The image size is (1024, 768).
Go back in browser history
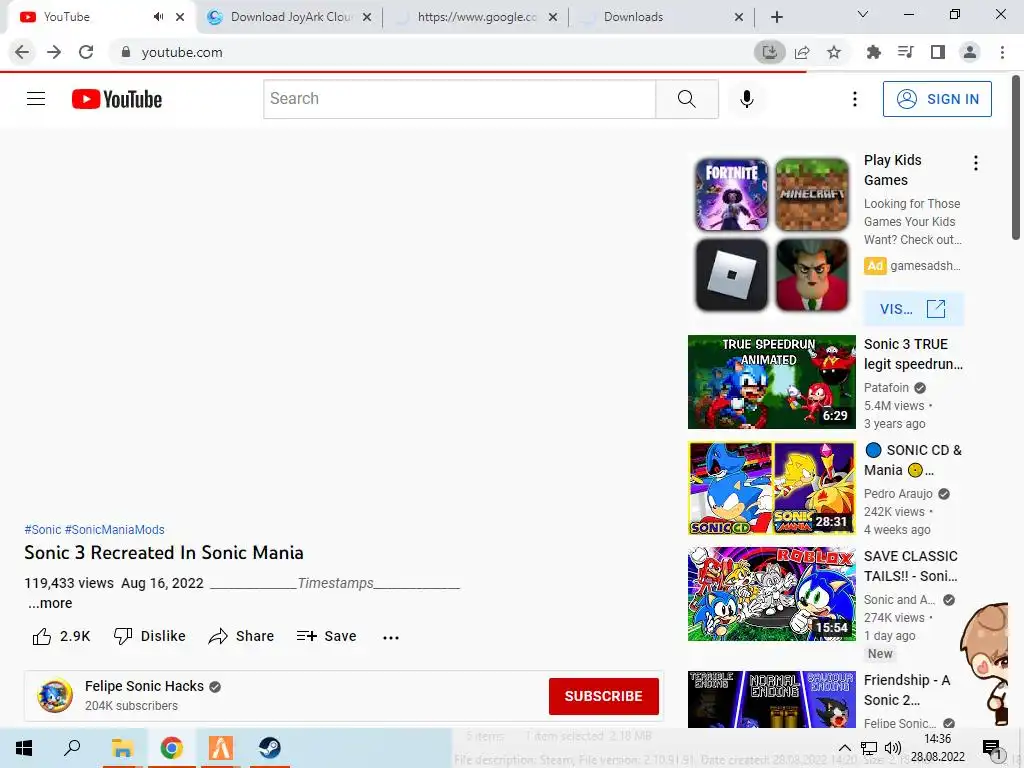(x=22, y=52)
